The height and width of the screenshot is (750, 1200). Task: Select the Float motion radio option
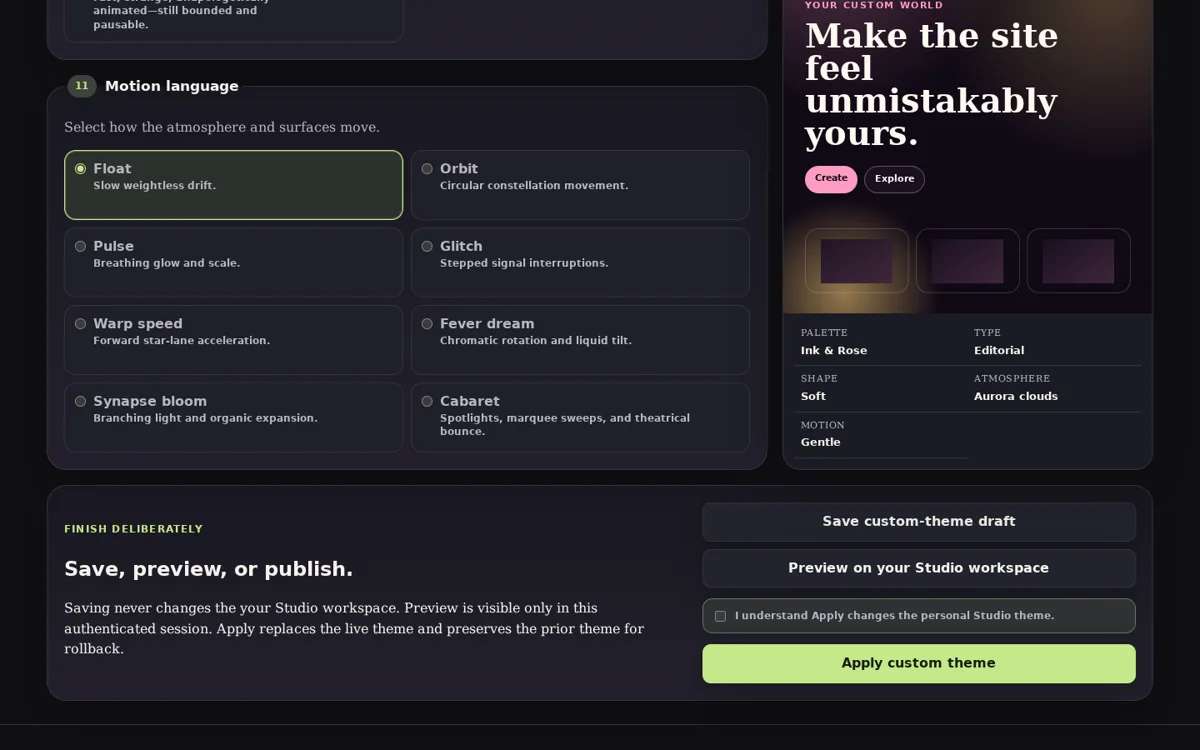(81, 169)
